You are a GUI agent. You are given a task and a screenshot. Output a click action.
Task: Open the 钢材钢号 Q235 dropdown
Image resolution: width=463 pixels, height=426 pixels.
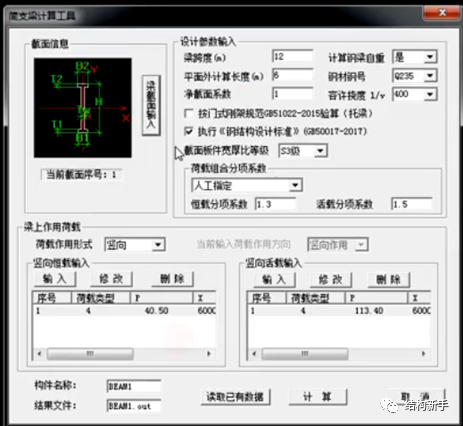tap(430, 76)
